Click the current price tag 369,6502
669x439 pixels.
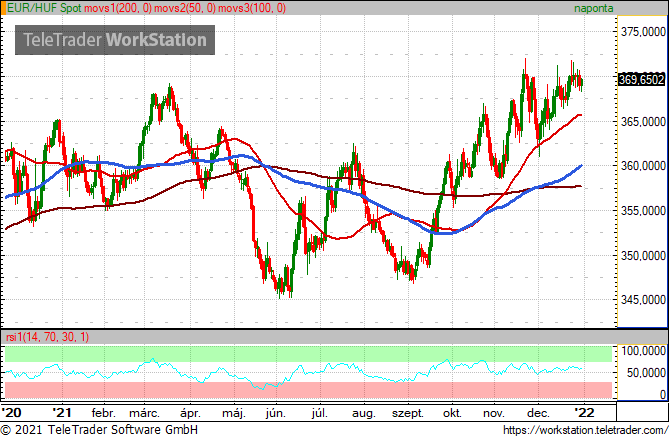[642, 79]
